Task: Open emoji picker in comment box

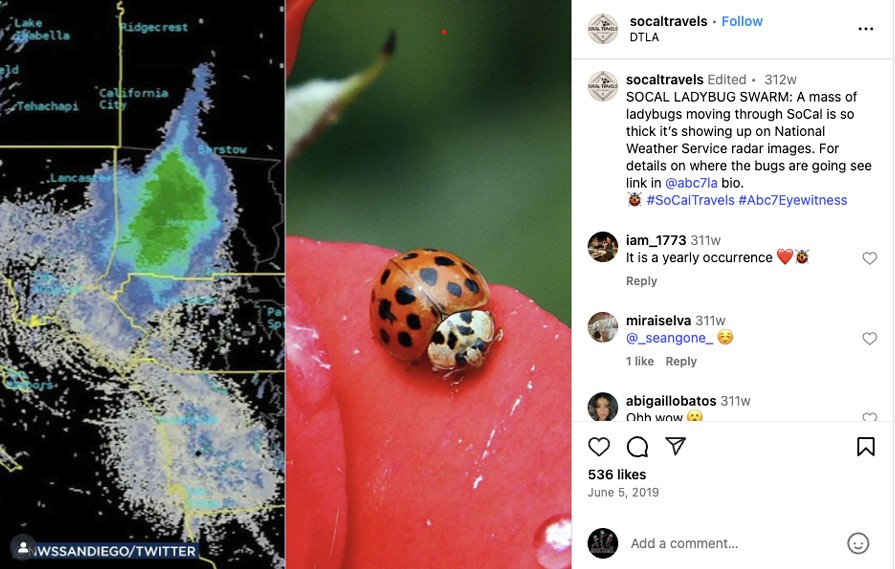Action: 857,543
